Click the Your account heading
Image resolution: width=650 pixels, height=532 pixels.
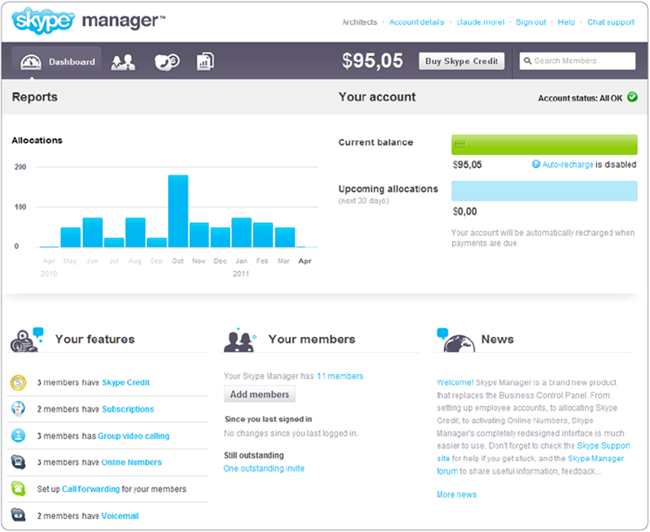tap(377, 97)
